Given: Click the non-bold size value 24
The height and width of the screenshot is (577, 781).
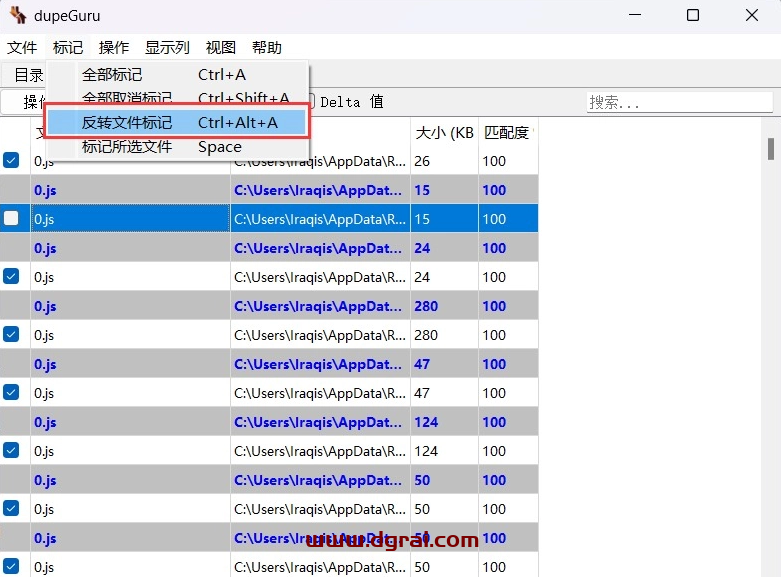Looking at the screenshot, I should [422, 277].
